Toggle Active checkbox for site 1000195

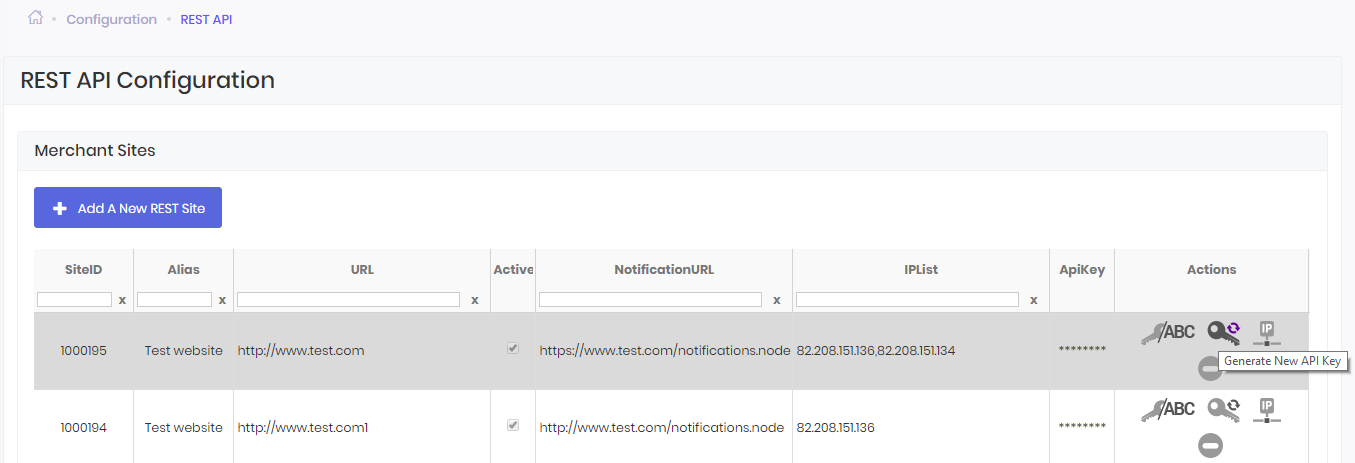point(513,349)
